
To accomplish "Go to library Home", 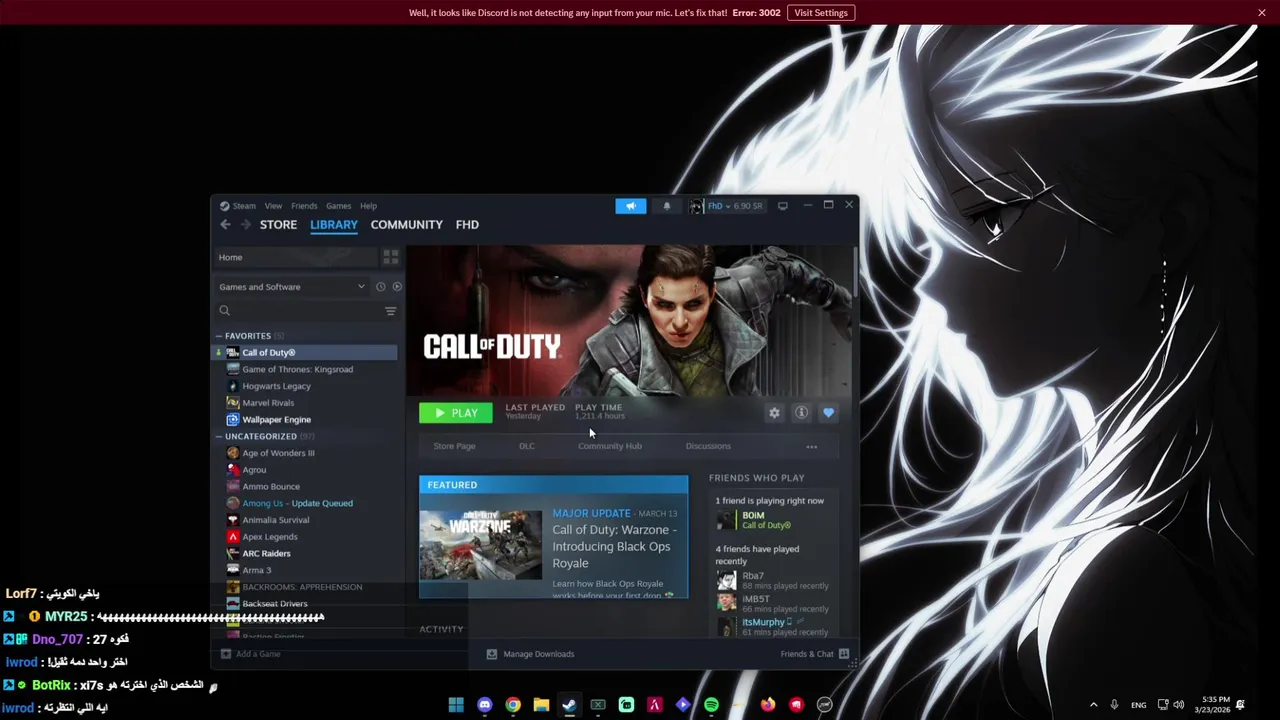I will 295,257.
